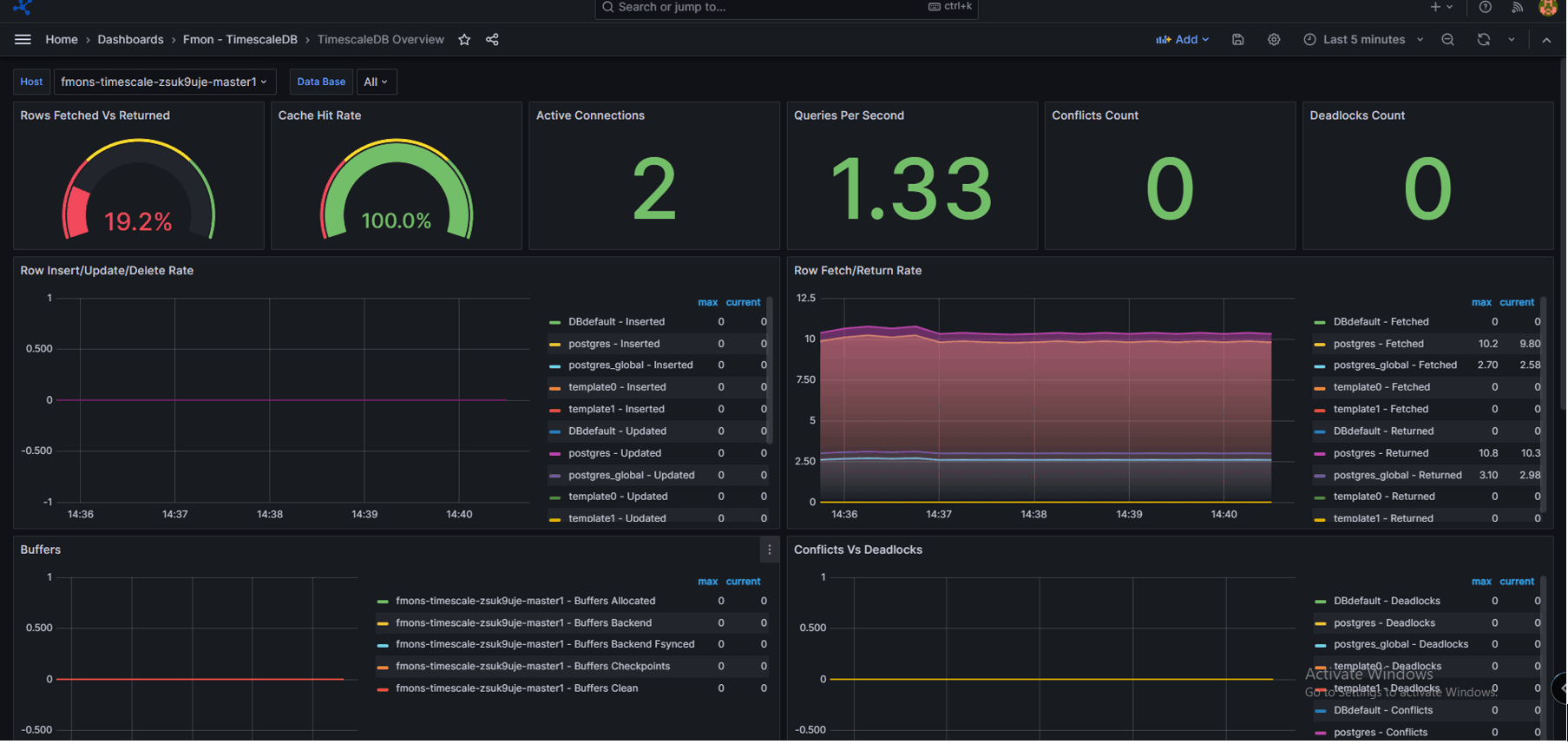Click the 'DBdefault - Inserted' color swatch
Image resolution: width=1568 pixels, height=744 pixels.
[x=555, y=323]
